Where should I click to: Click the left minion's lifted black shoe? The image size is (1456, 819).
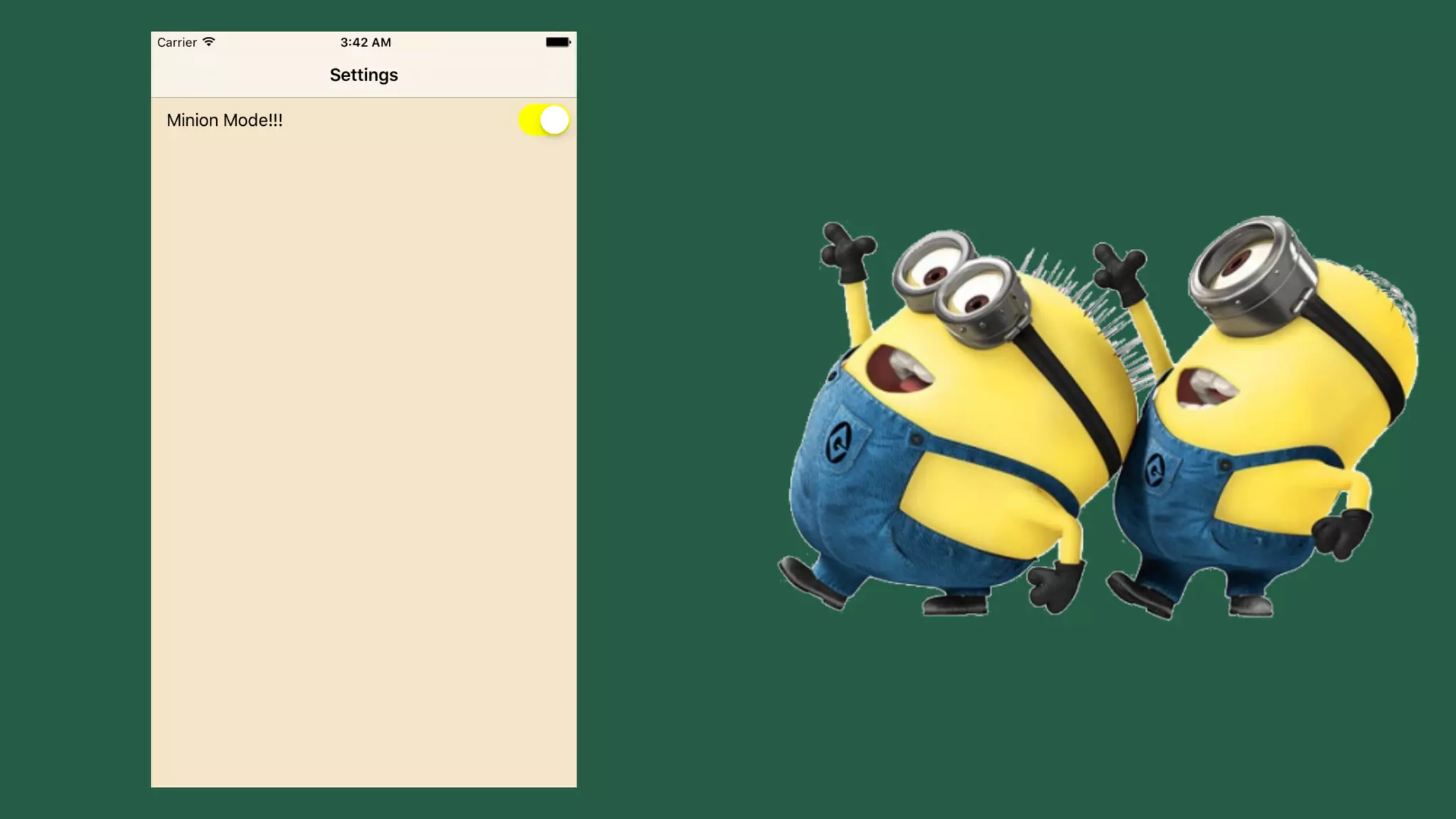click(813, 583)
